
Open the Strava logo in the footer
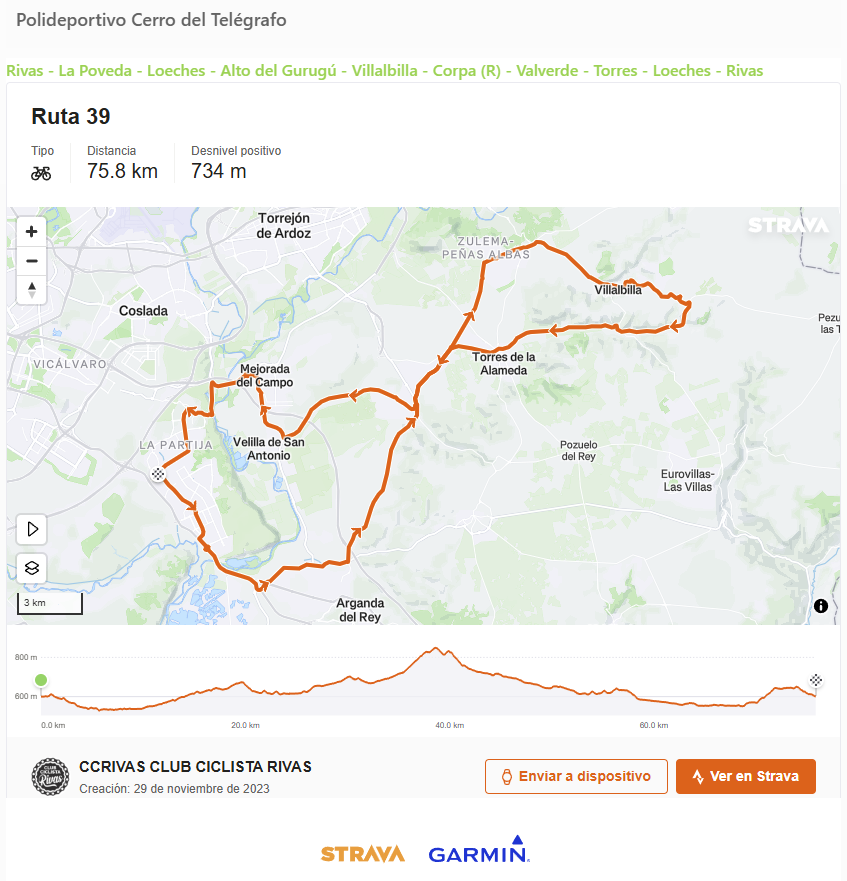coord(362,853)
